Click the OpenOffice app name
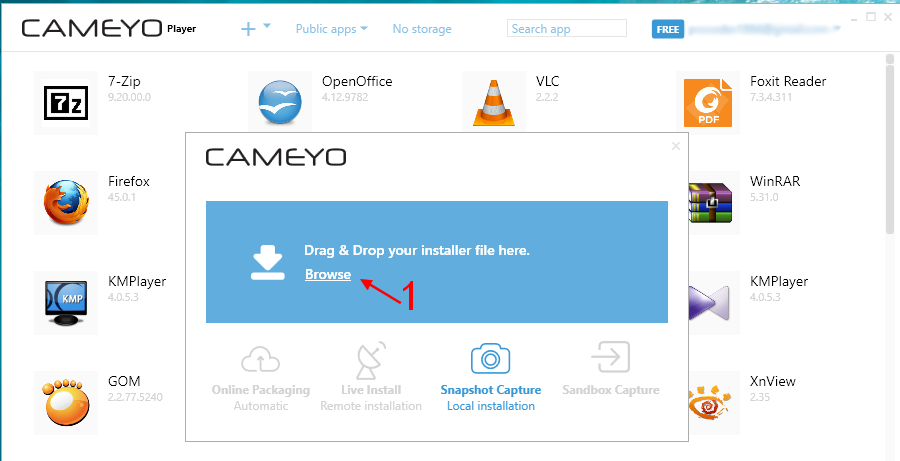 (x=357, y=82)
